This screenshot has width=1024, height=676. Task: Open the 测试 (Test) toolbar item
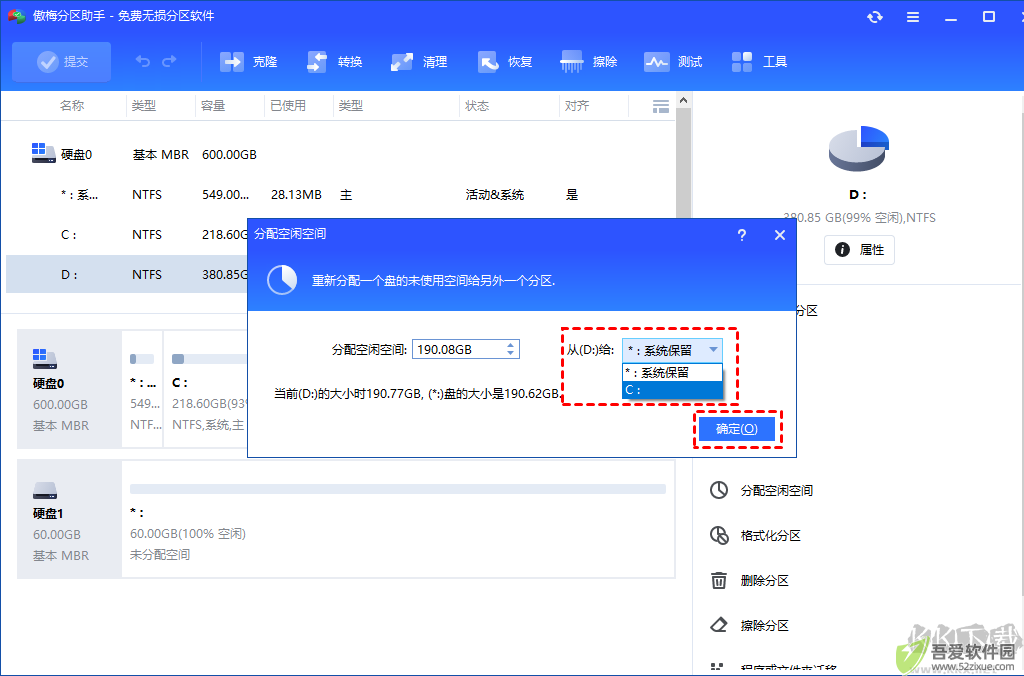[x=673, y=61]
